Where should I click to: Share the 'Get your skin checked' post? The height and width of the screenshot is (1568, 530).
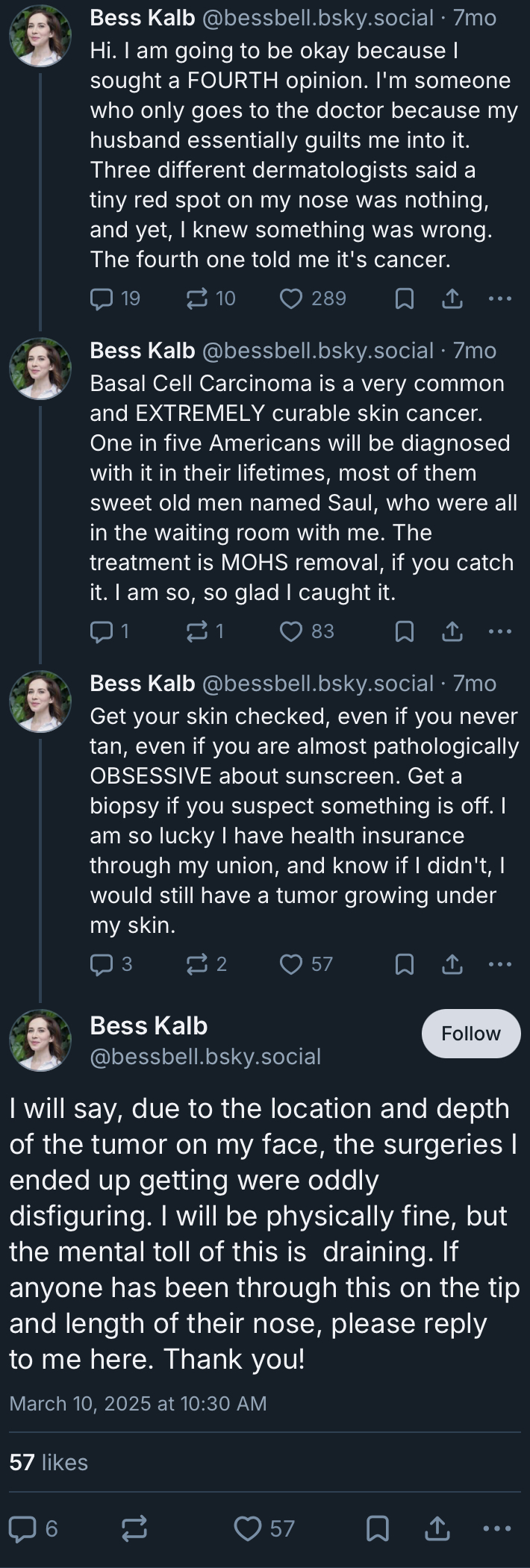(452, 964)
